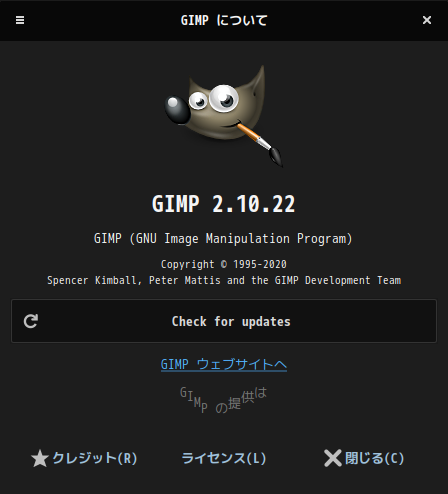Click the Check for updates button
Image resolution: width=448 pixels, height=494 pixels.
(224, 321)
